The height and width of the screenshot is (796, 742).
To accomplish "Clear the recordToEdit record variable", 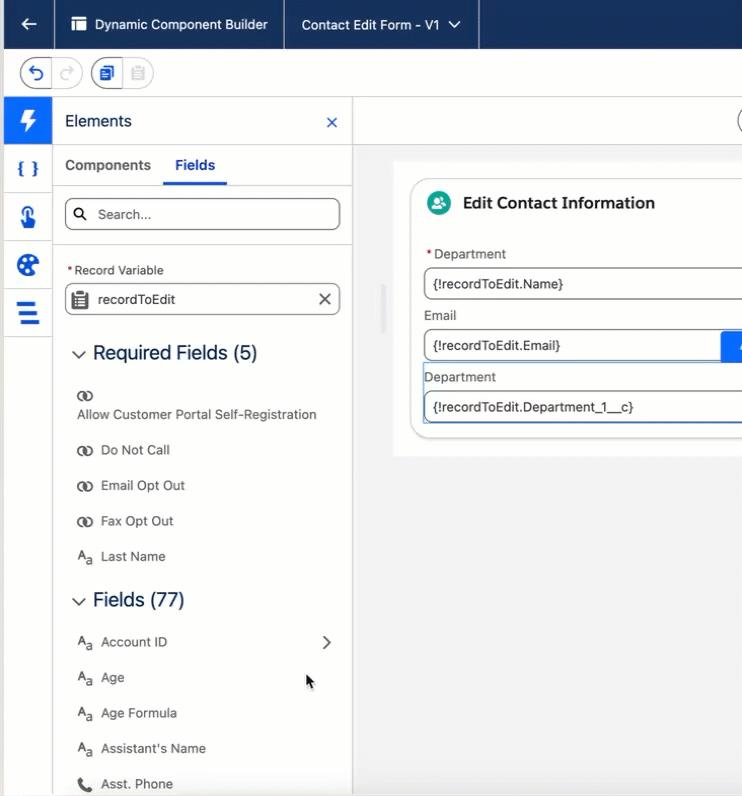I will (325, 299).
